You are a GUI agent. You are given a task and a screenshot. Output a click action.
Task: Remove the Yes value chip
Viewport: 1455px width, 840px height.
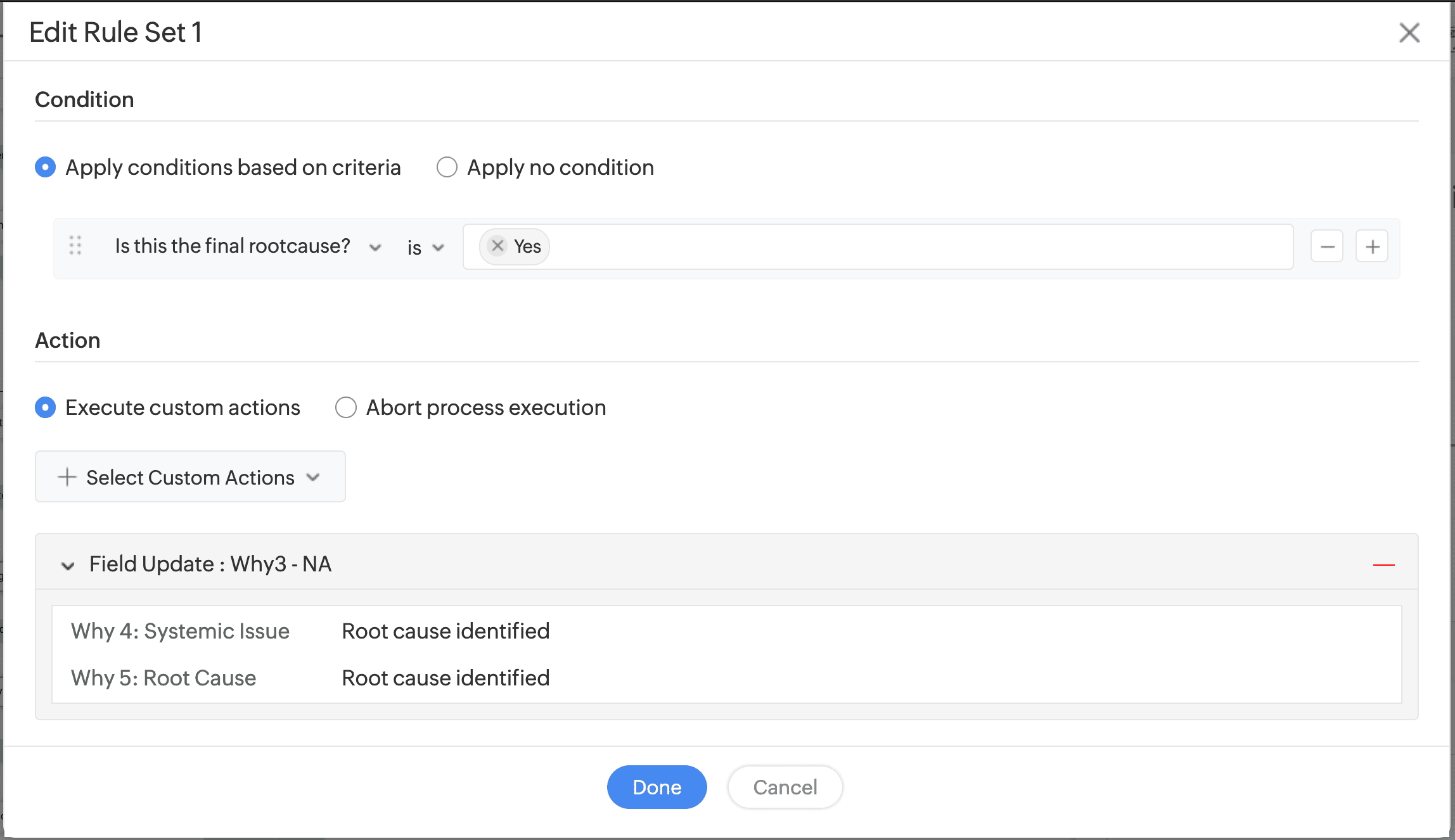497,246
